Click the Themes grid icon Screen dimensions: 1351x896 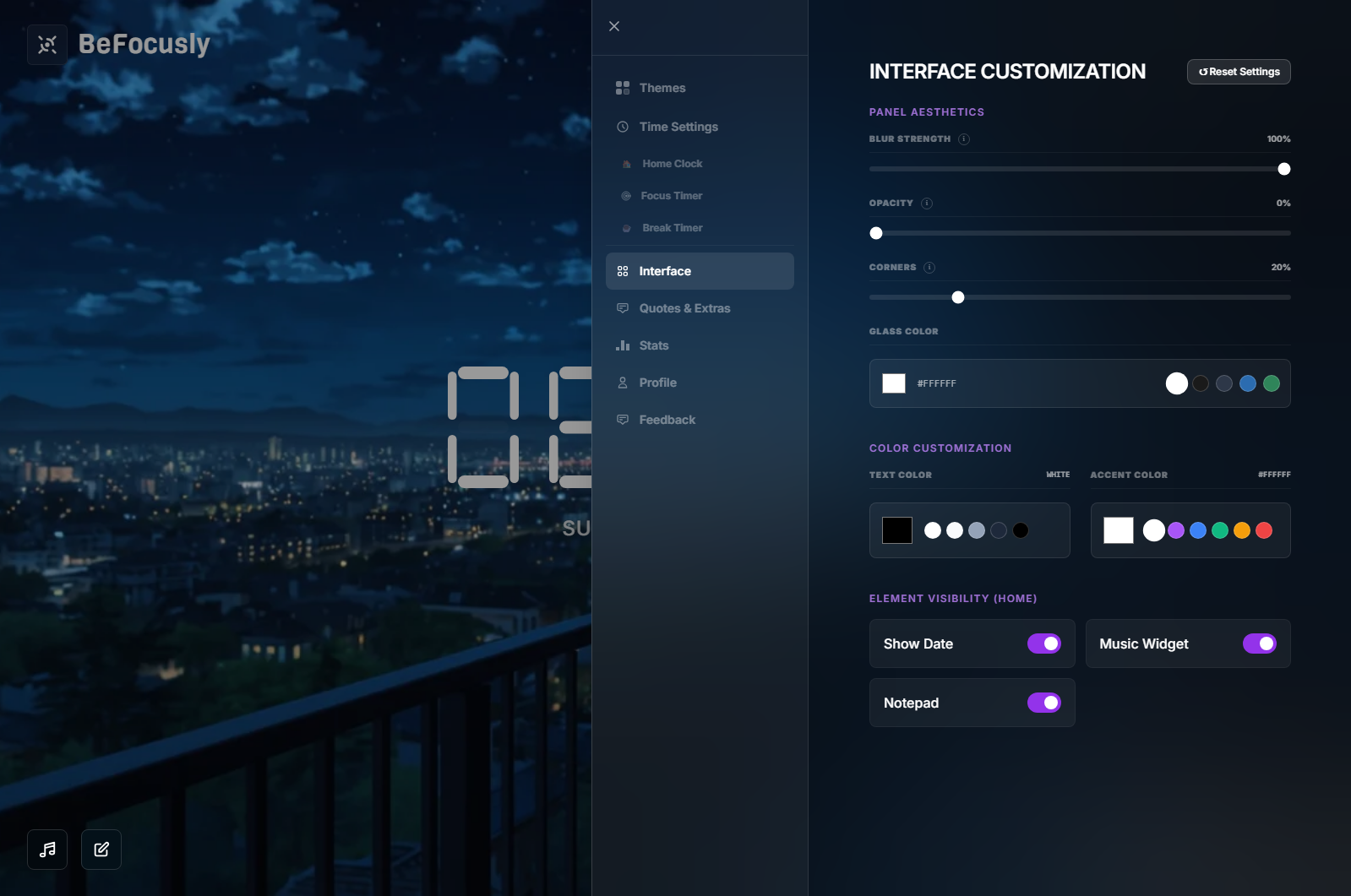tap(623, 88)
